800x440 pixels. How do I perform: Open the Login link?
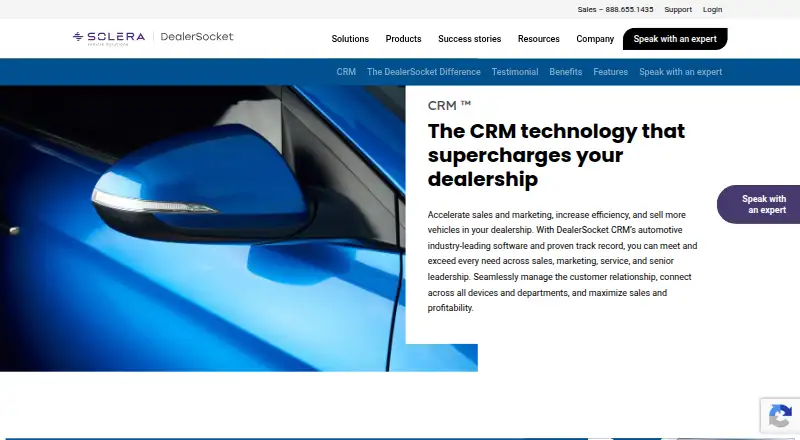pos(712,9)
